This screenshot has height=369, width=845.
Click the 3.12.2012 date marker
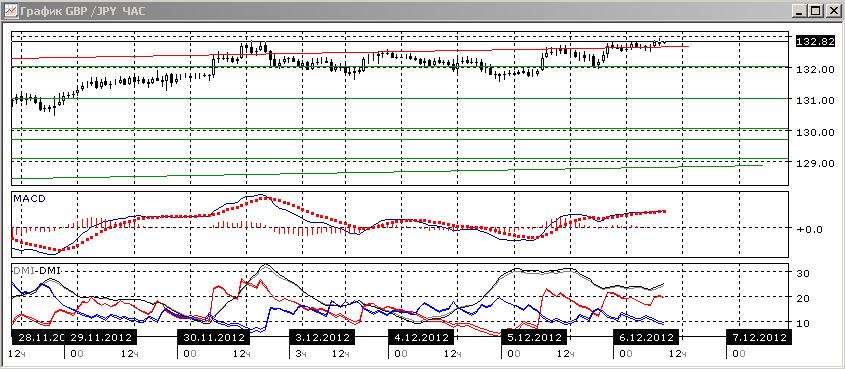[322, 338]
